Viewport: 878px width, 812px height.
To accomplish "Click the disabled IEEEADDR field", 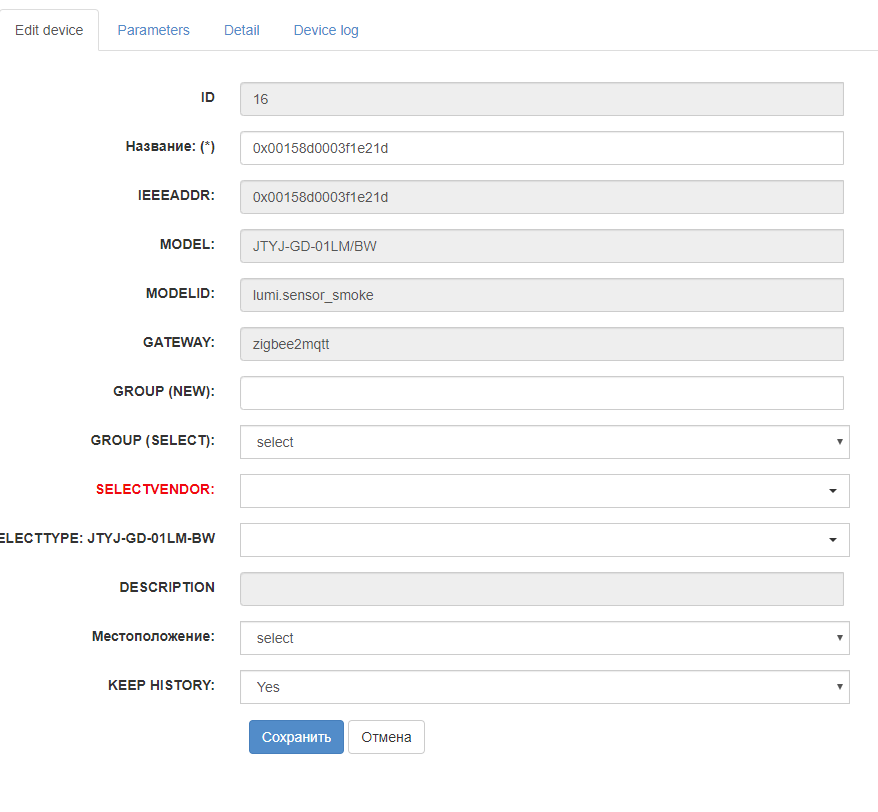I will click(x=541, y=197).
